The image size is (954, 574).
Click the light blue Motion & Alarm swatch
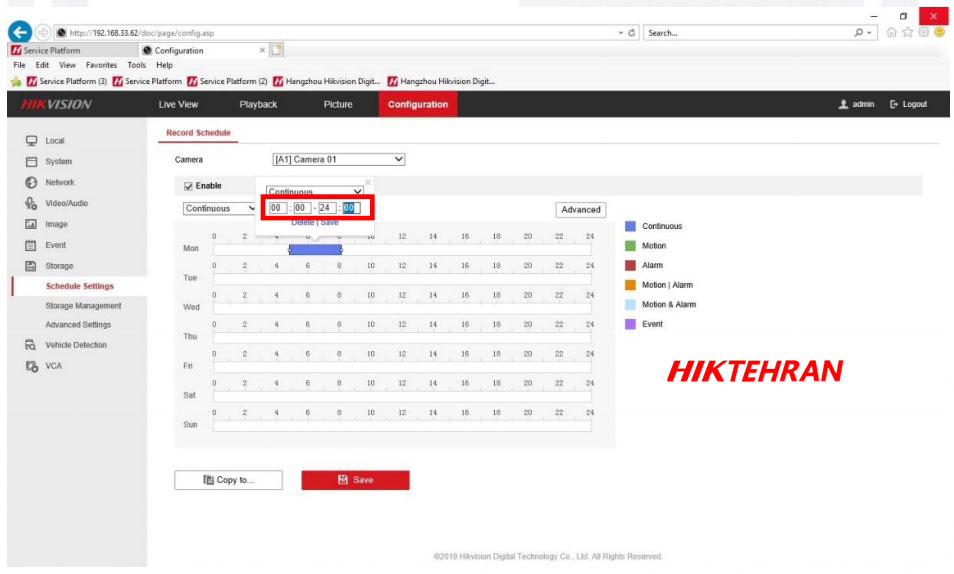(x=630, y=305)
